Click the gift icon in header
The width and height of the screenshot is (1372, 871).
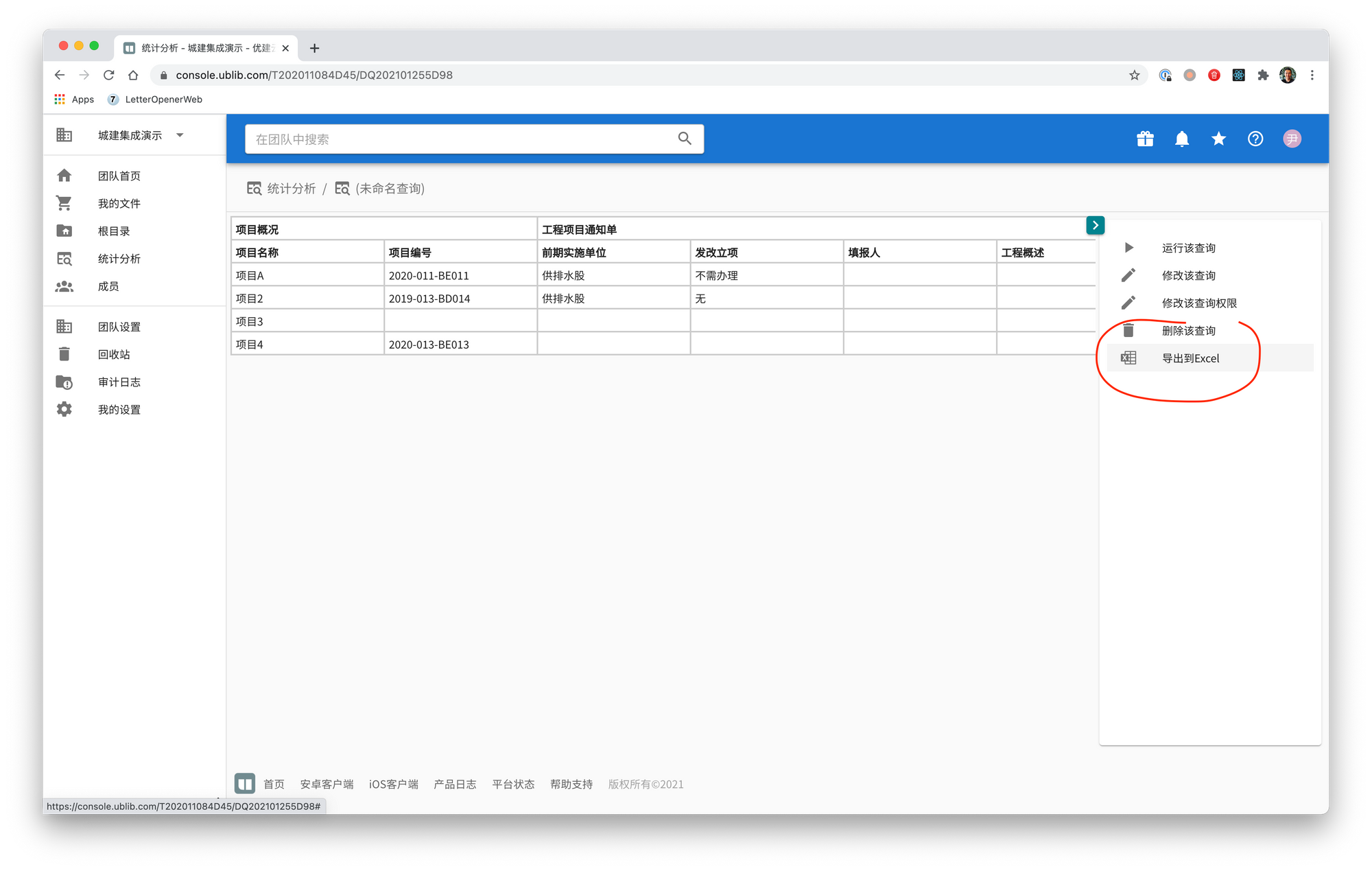coord(1145,139)
